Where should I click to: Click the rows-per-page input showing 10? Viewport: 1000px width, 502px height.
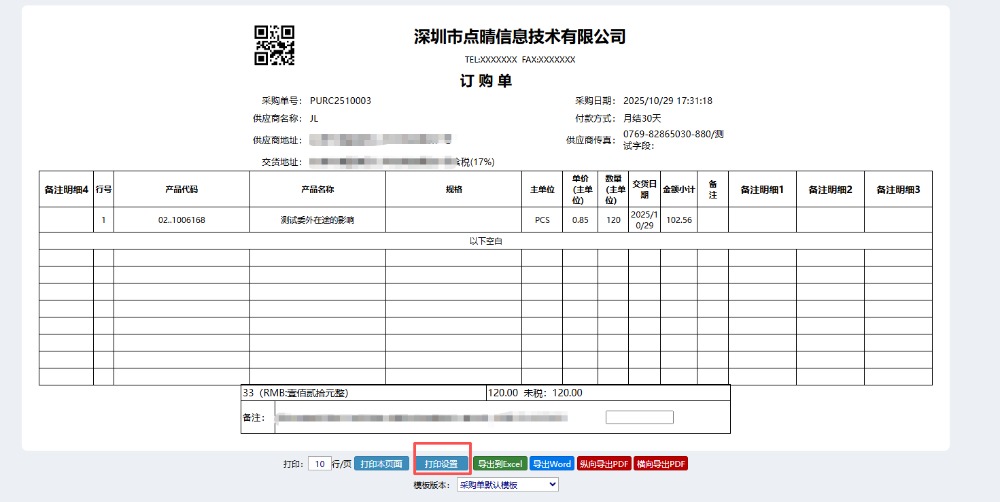coord(319,464)
